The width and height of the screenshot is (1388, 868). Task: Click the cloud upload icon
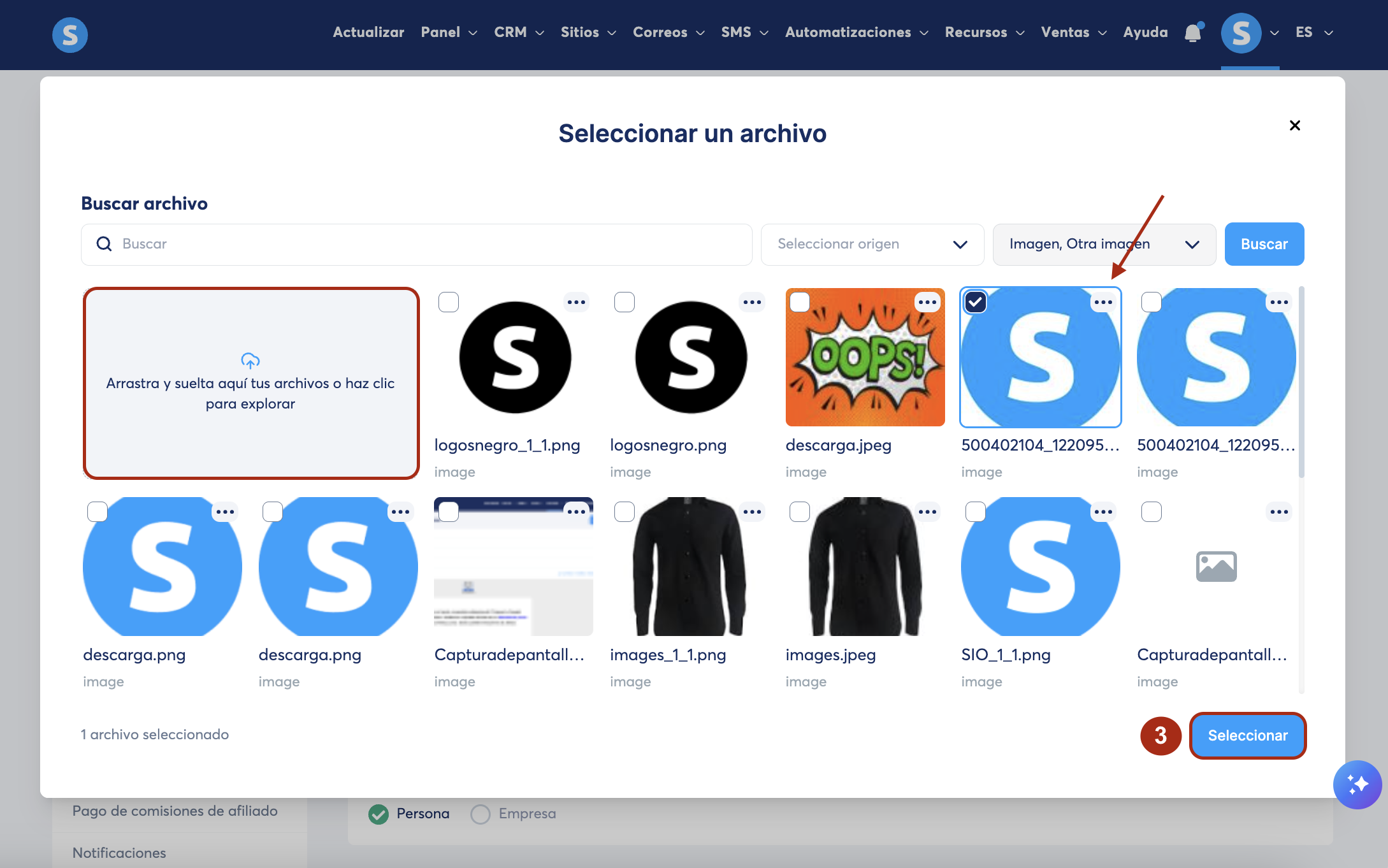[x=250, y=361]
